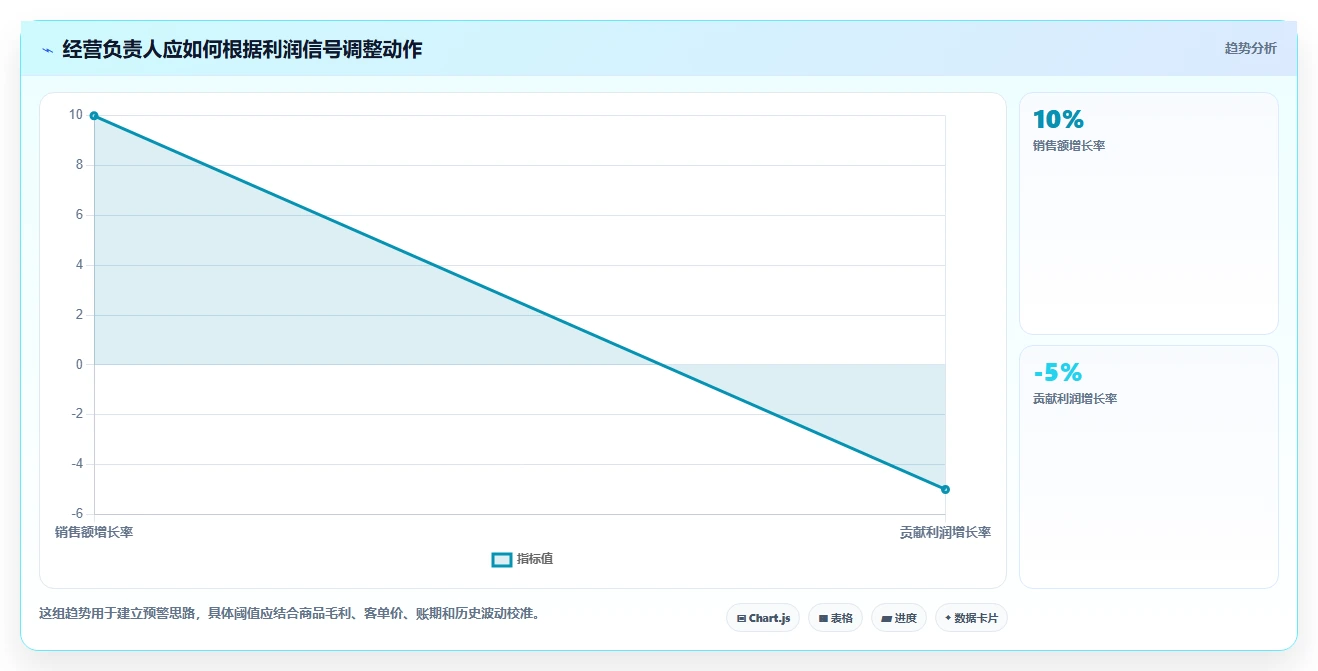Click the 贡献利润增长率 x-axis label
The height and width of the screenshot is (671, 1318).
click(945, 532)
